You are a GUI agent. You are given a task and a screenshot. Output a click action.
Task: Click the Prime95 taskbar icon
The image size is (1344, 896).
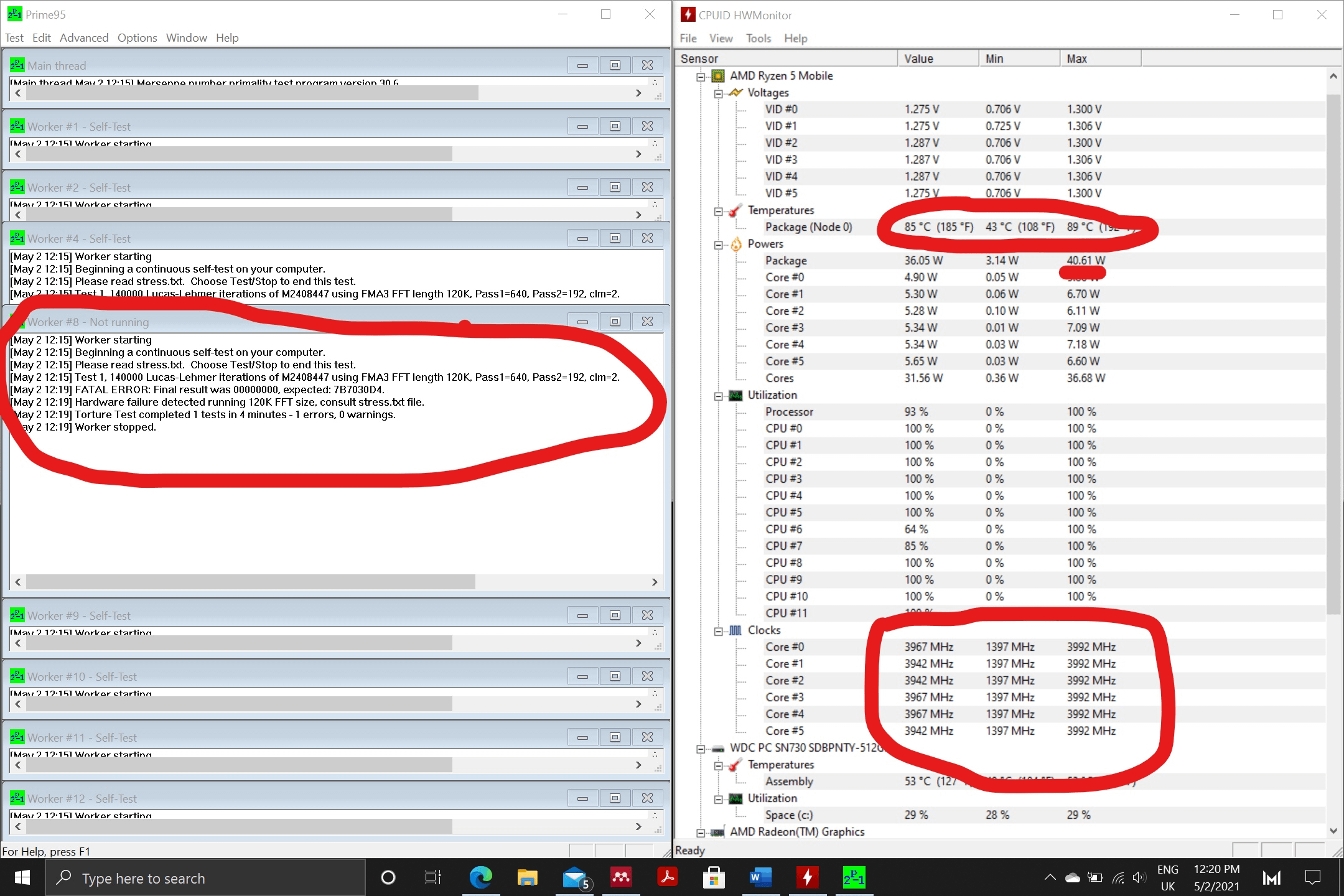tap(854, 877)
